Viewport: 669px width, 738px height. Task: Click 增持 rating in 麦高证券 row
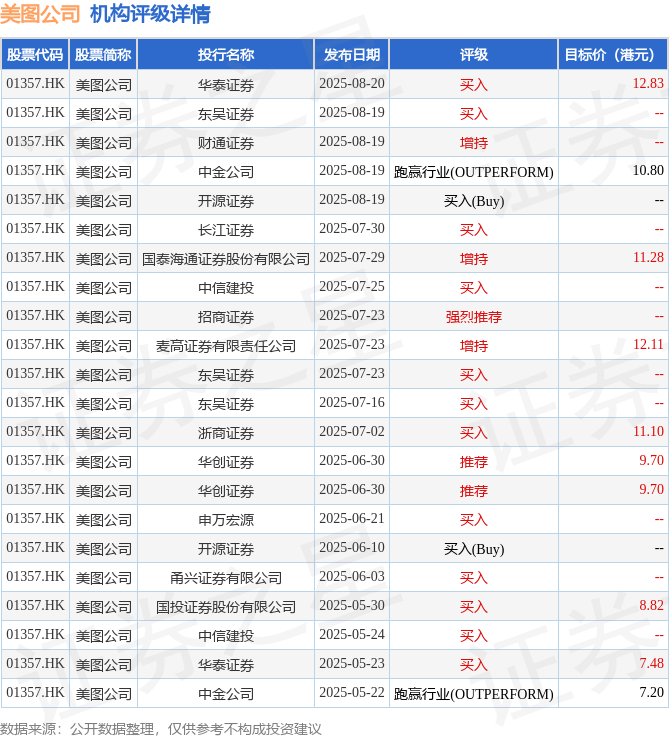coord(474,346)
